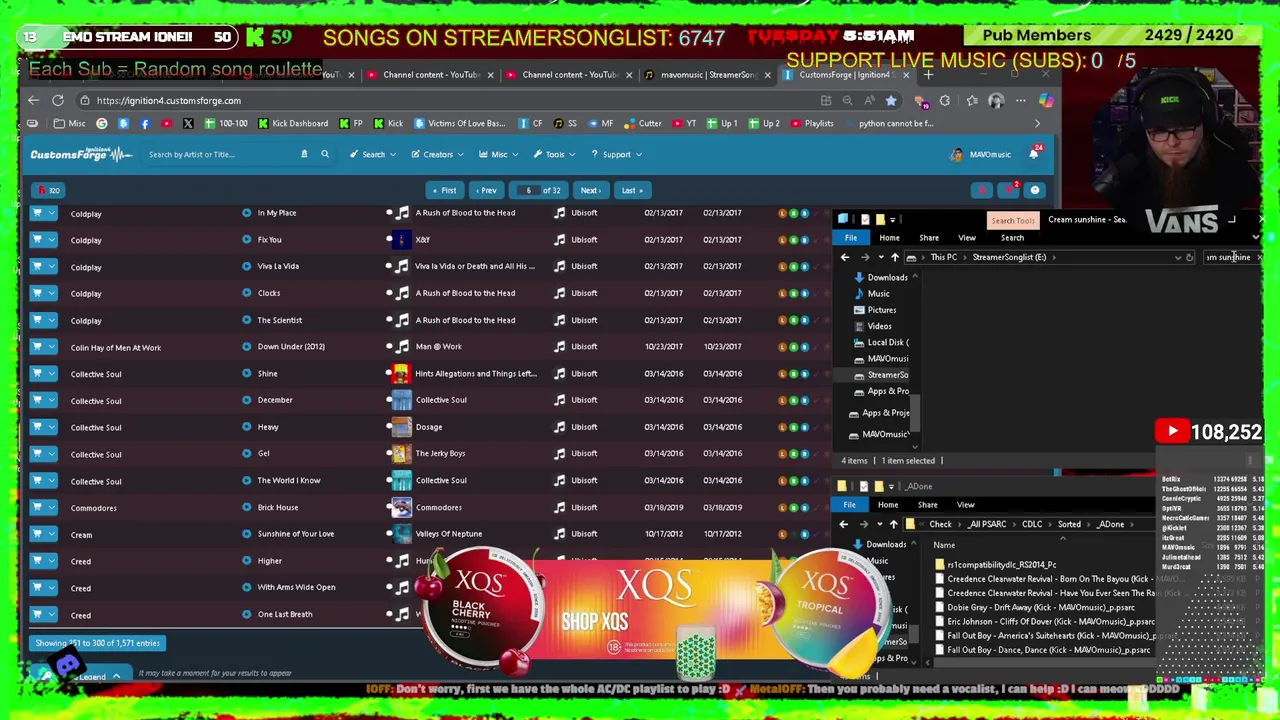Screen dimensions: 1280x720
Task: Expand the Support menu dropdown
Action: tap(617, 154)
